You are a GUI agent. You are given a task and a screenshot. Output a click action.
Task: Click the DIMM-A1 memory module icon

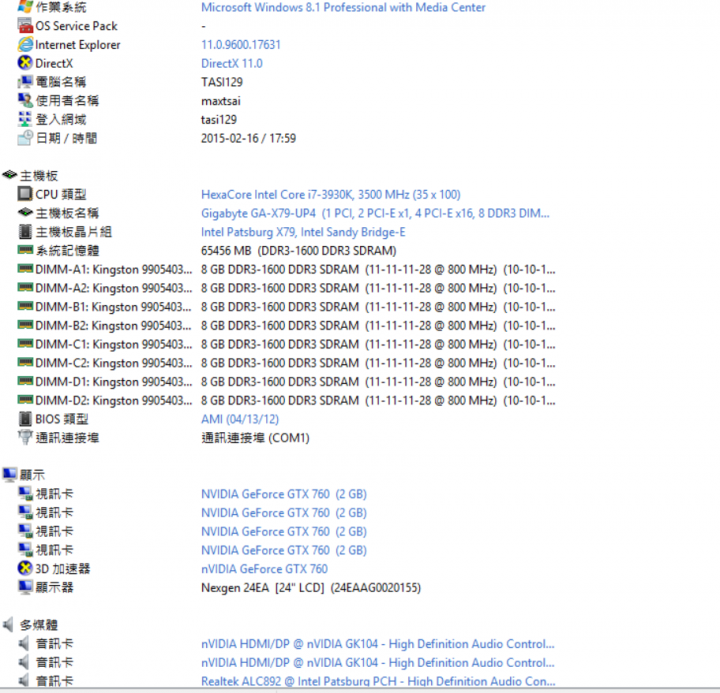tap(25, 269)
